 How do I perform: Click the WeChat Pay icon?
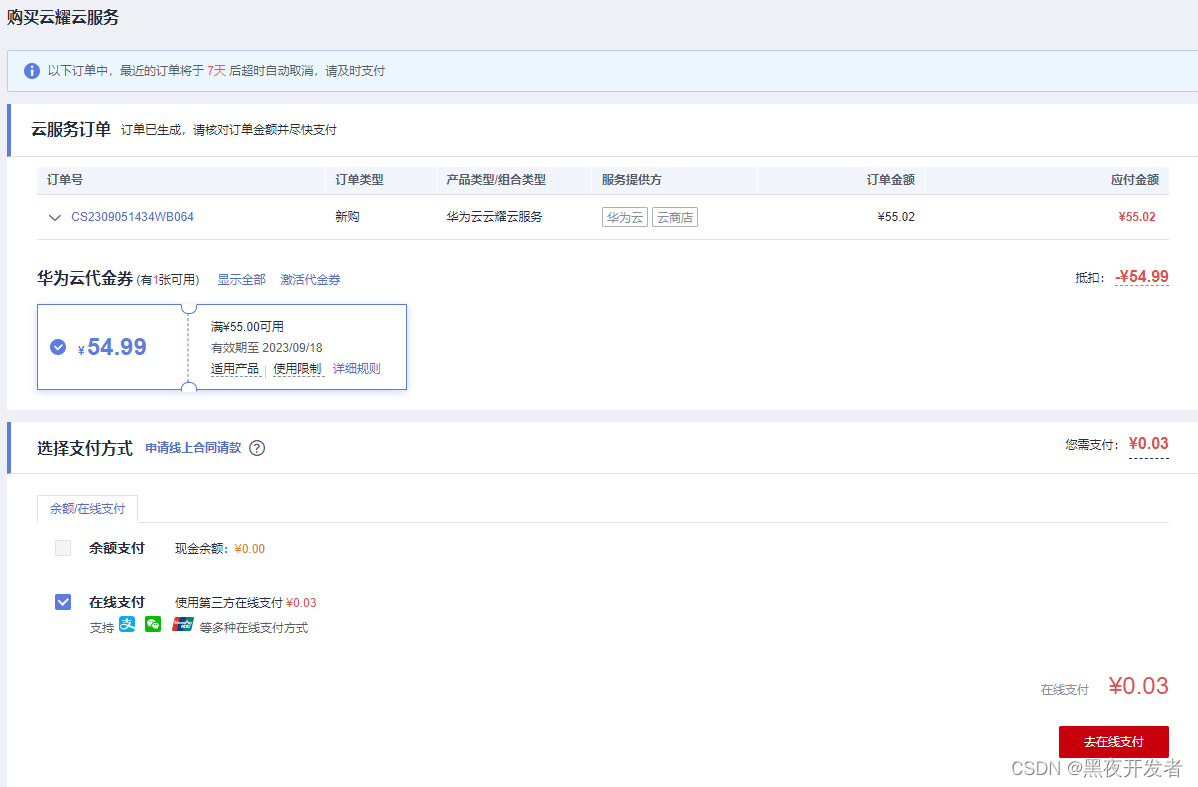153,624
